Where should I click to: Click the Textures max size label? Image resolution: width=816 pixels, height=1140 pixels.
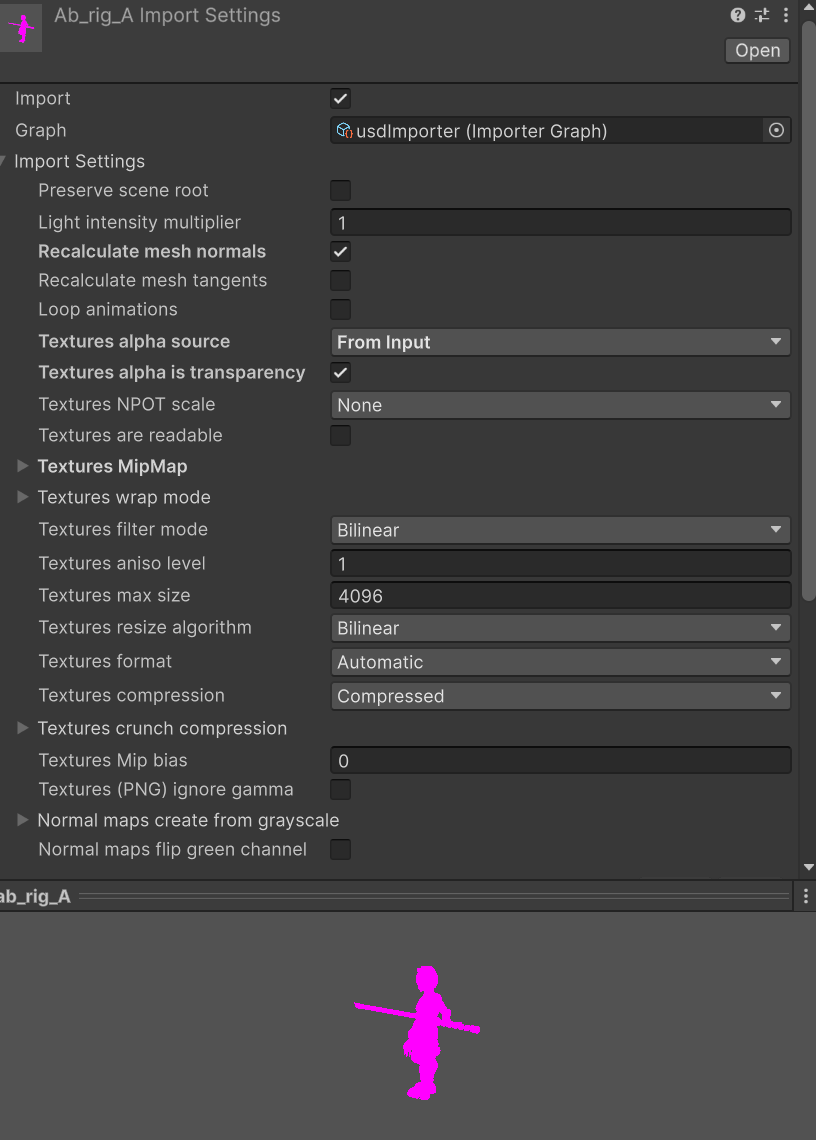tap(114, 595)
